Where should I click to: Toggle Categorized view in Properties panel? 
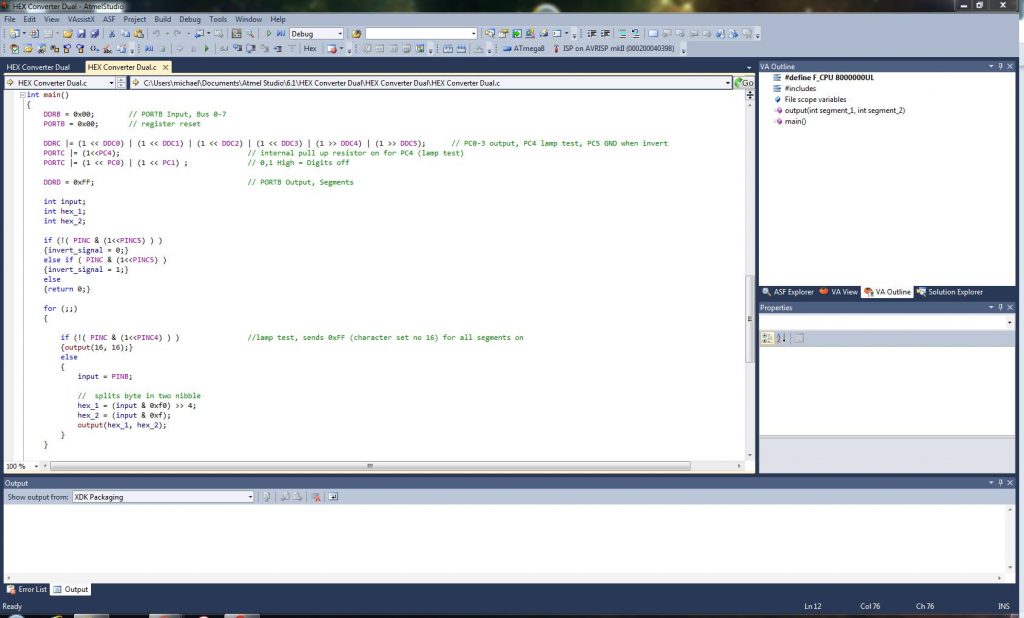tap(768, 338)
